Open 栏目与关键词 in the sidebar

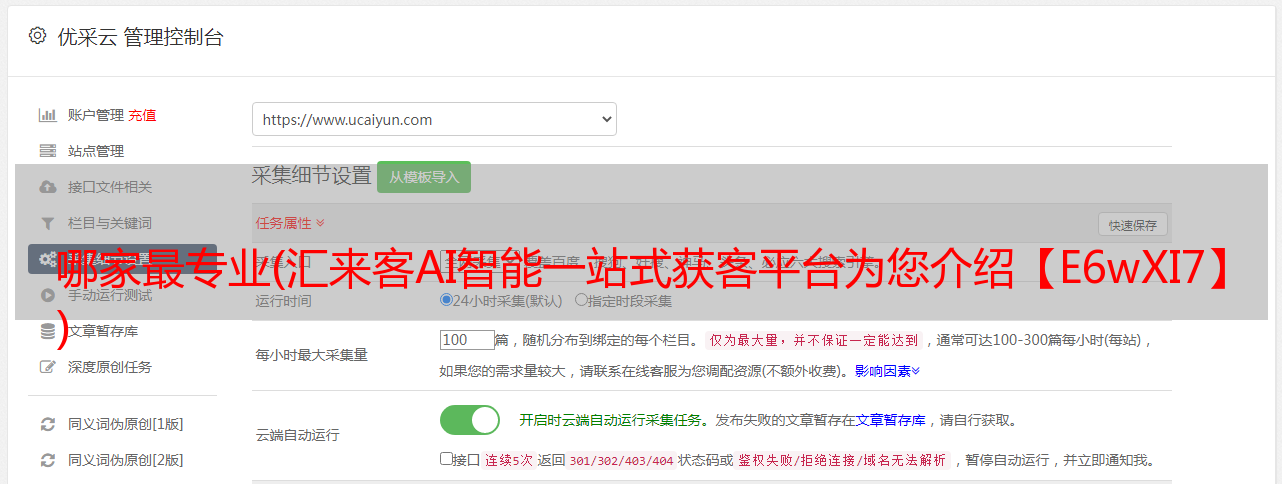coord(110,223)
